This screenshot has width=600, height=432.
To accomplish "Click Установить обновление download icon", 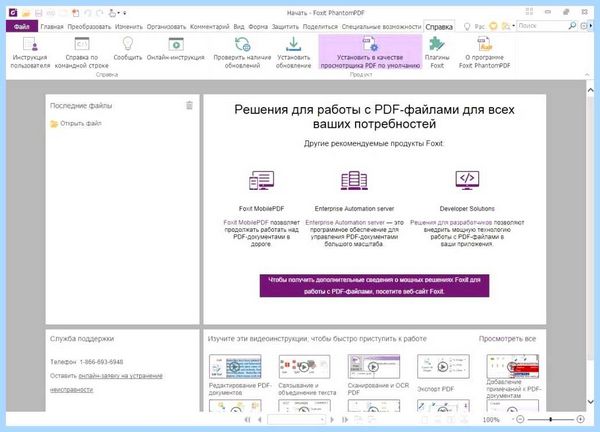I will pyautogui.click(x=293, y=53).
